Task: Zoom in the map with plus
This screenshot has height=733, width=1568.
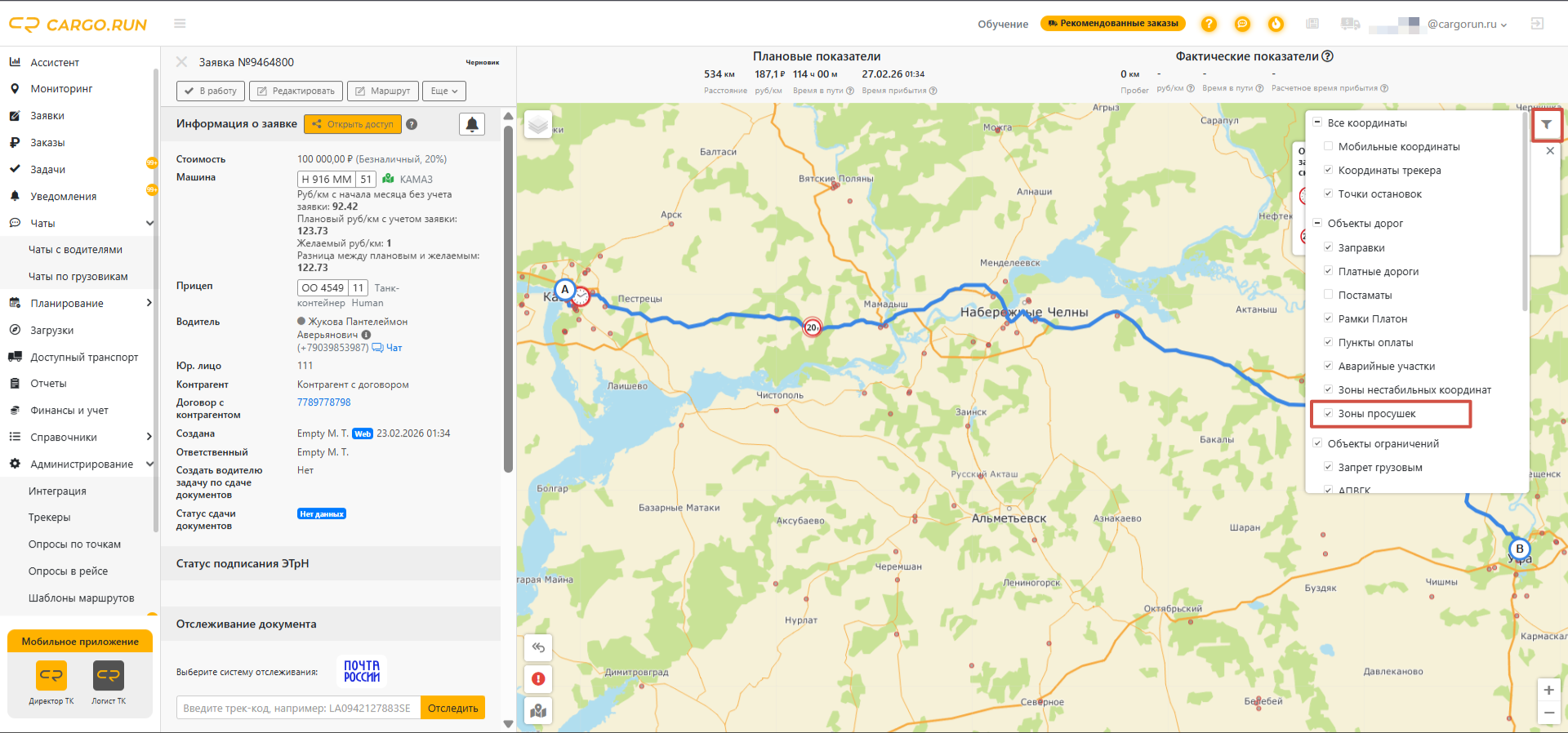Action: click(x=1548, y=691)
